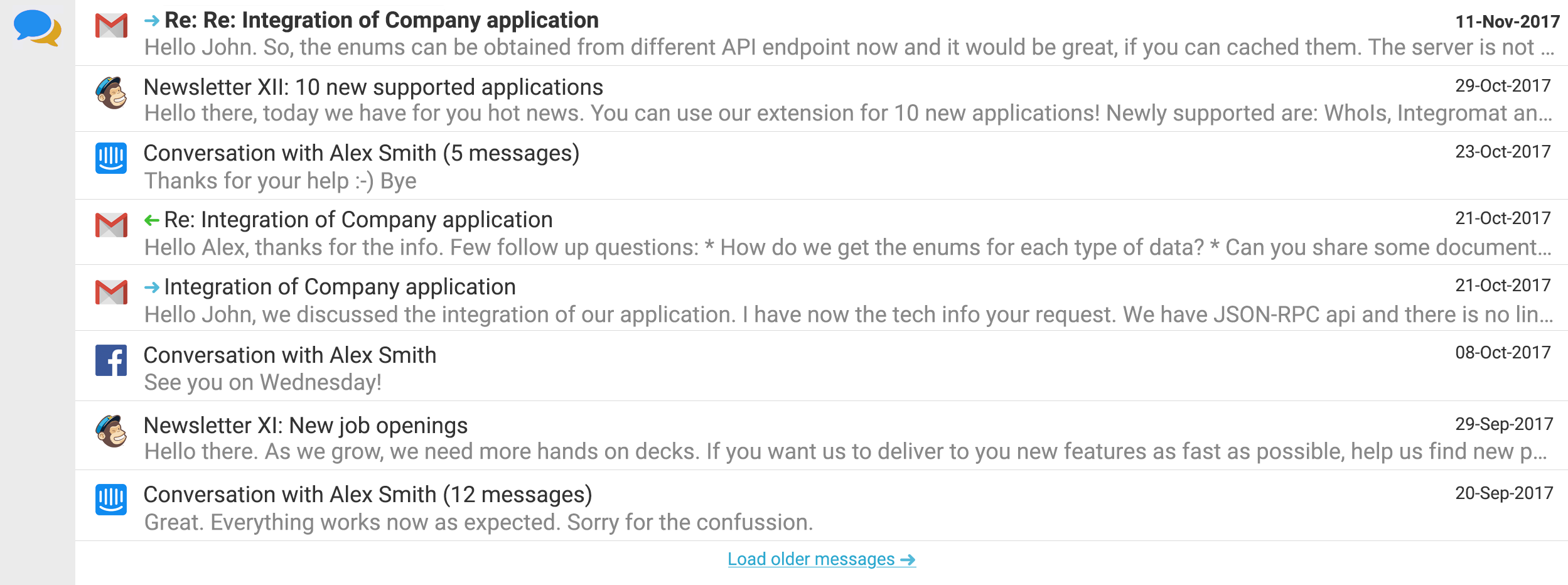This screenshot has height=585, width=1568.
Task: Select 'Thanks for your help' message preview
Action: (281, 181)
